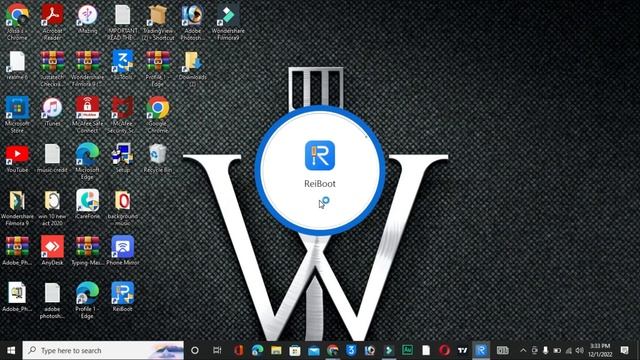Image resolution: width=640 pixels, height=360 pixels.
Task: Open the Setup desktop shortcut
Action: point(122,158)
